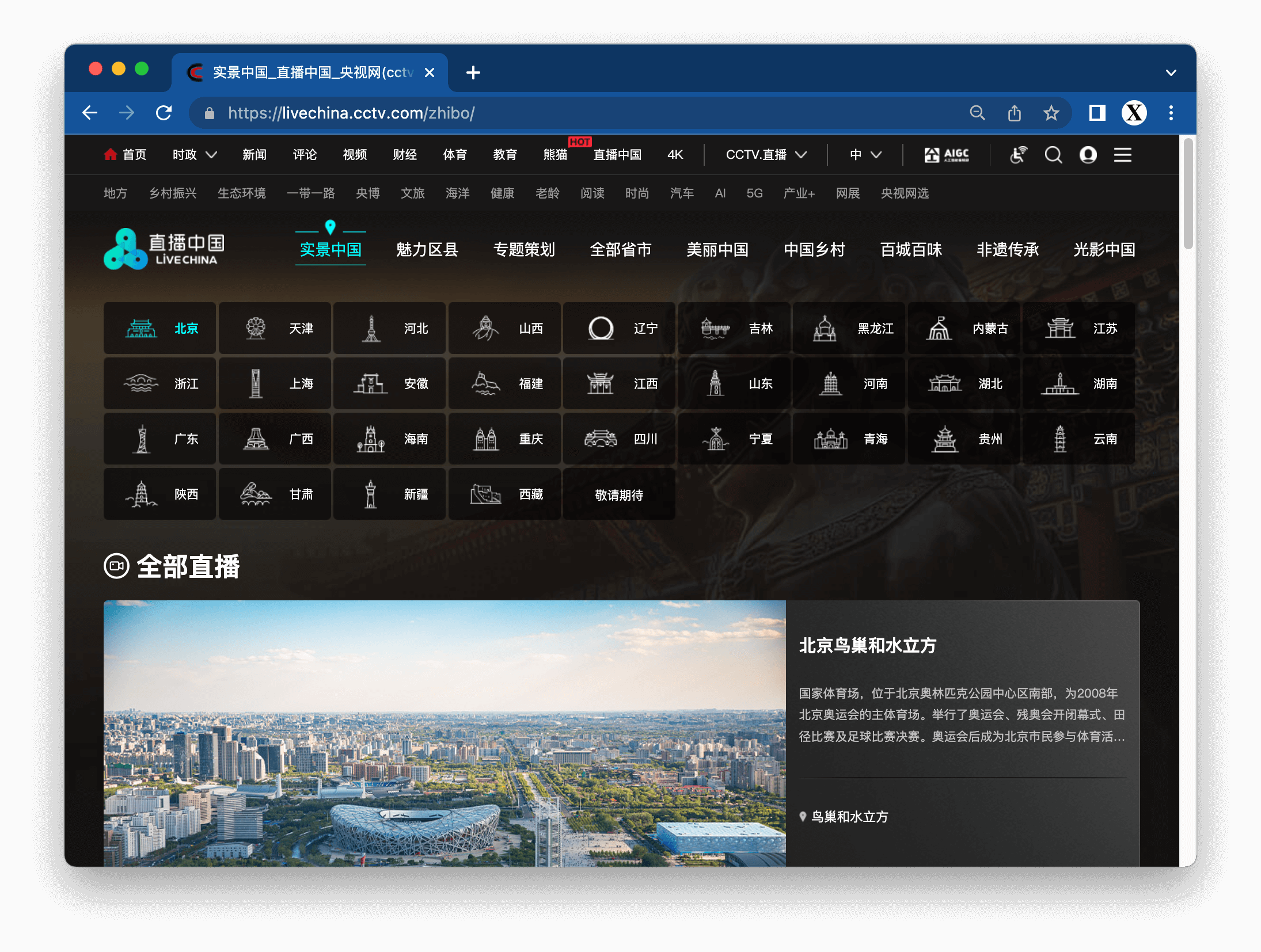Image resolution: width=1261 pixels, height=952 pixels.
Task: Expand the 时政 dropdown arrow
Action: (211, 155)
